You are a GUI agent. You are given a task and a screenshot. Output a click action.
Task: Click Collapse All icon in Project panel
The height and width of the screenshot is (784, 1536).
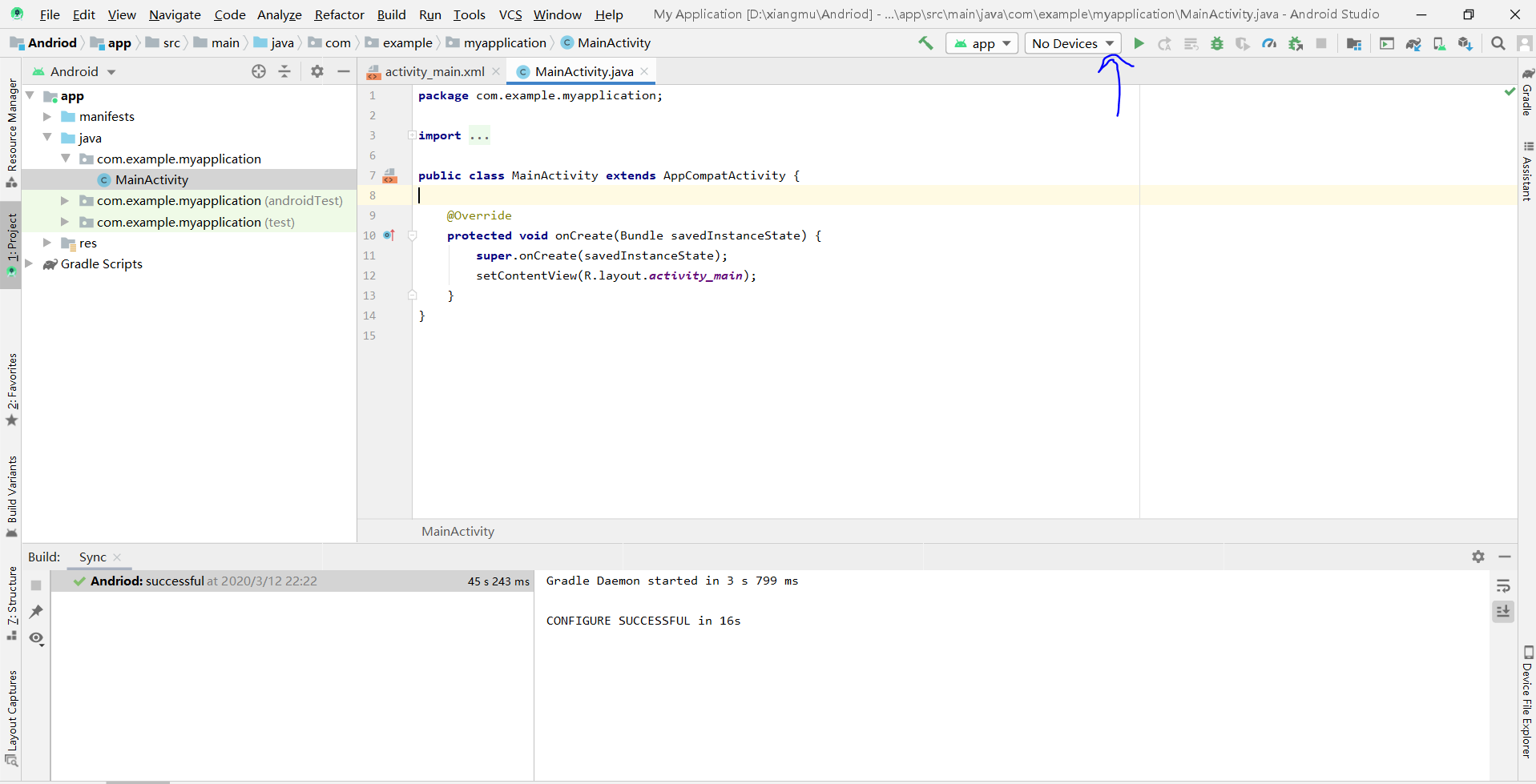(284, 71)
